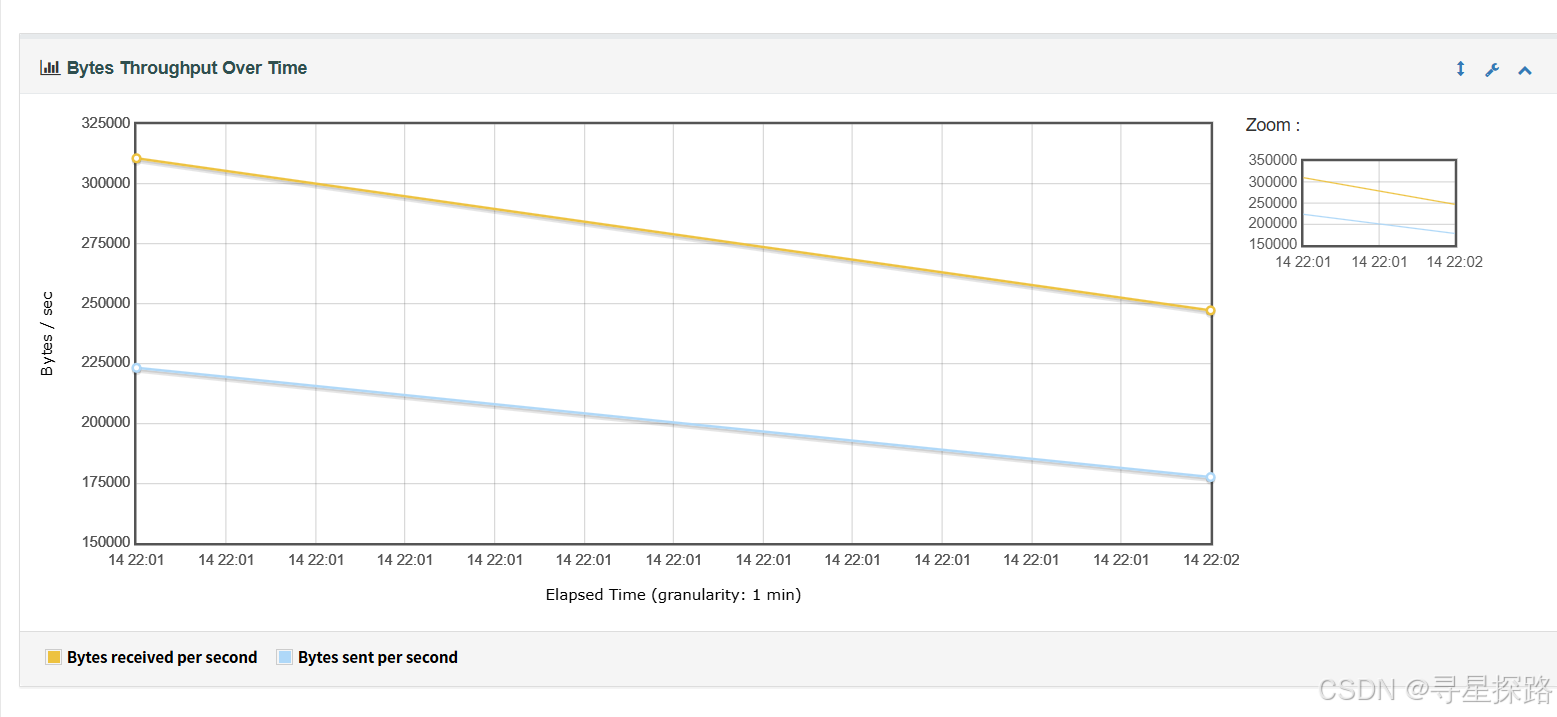Toggle the Bytes sent per second legend

tap(367, 657)
